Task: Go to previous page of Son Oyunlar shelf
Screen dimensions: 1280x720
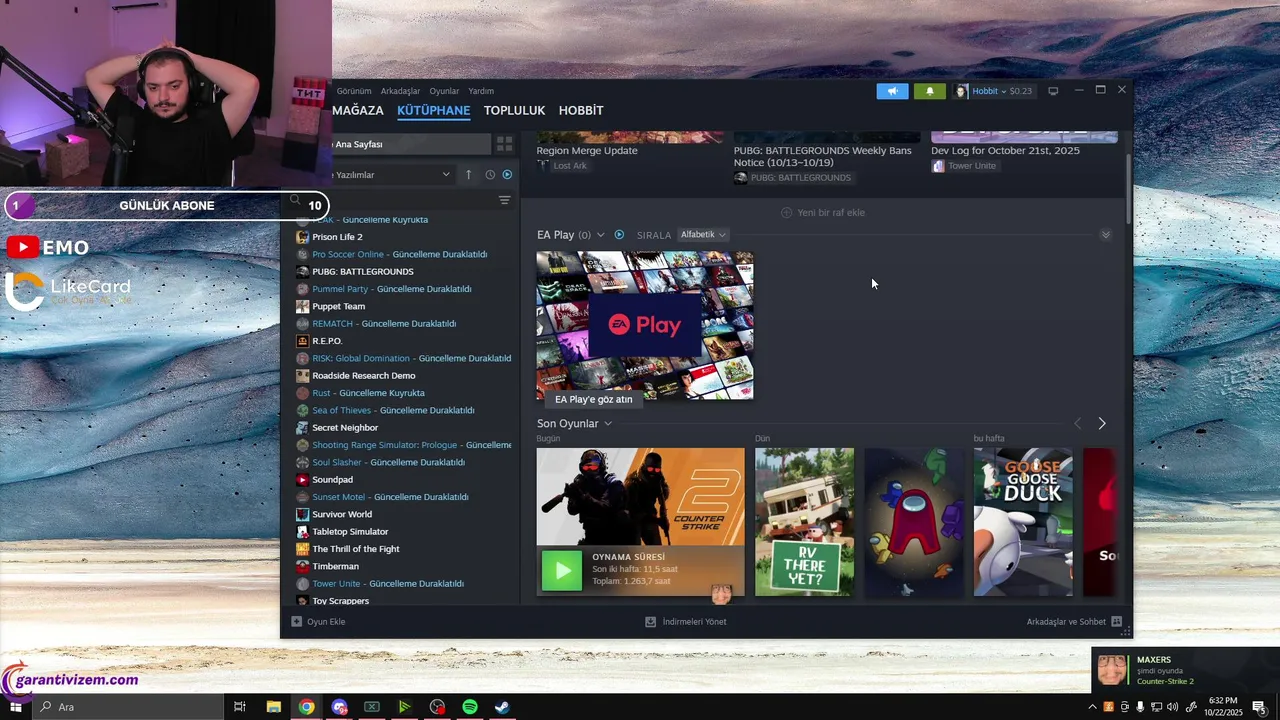Action: 1078,424
